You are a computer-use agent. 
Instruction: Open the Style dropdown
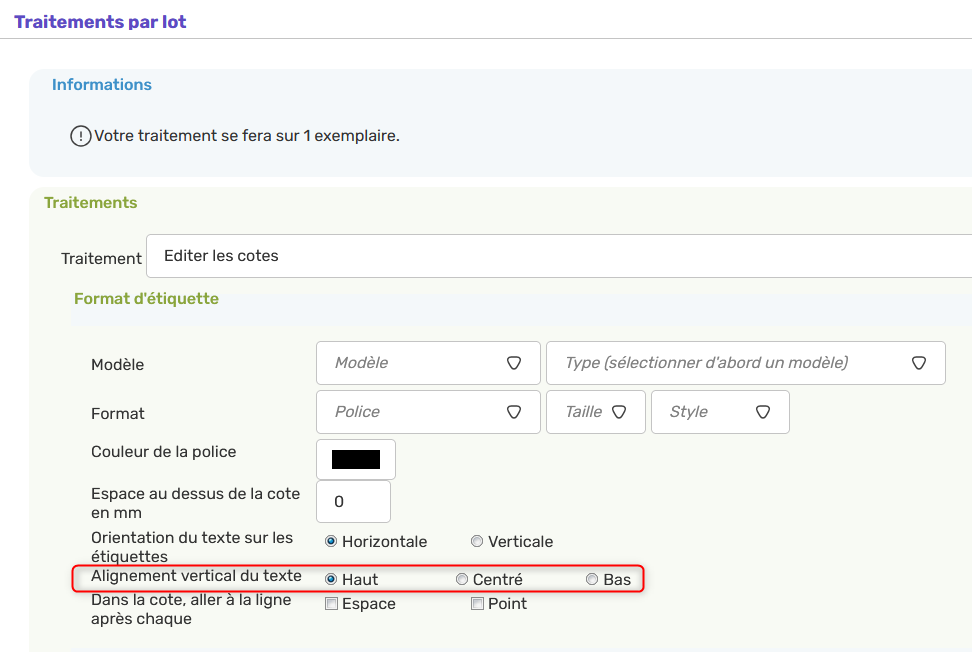coord(720,412)
